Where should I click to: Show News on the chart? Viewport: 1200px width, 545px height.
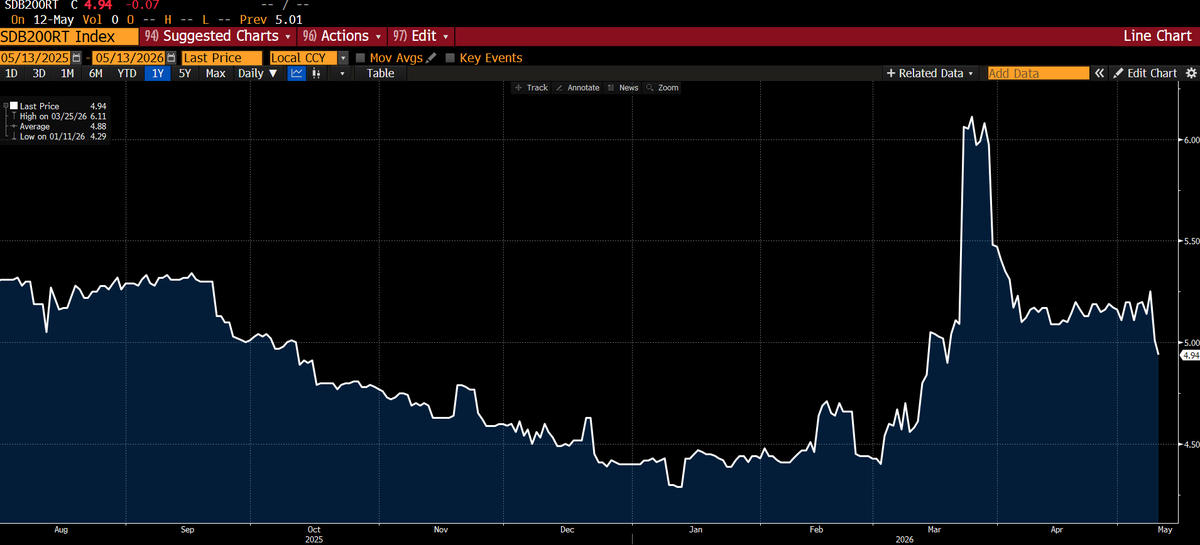(623, 88)
